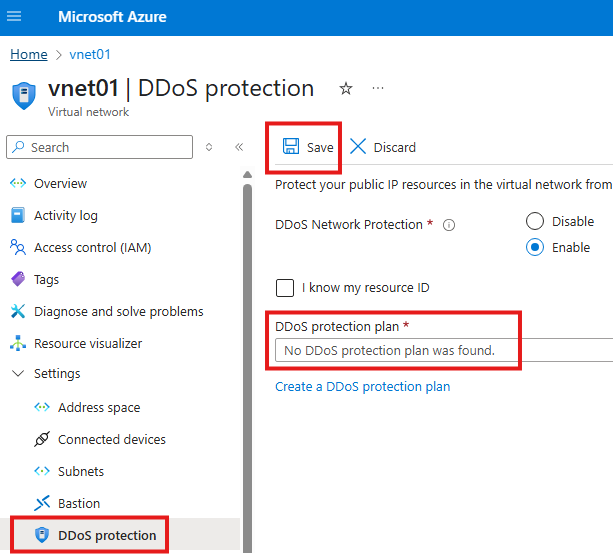Open Address space under Settings
The height and width of the screenshot is (554, 613).
[x=99, y=407]
